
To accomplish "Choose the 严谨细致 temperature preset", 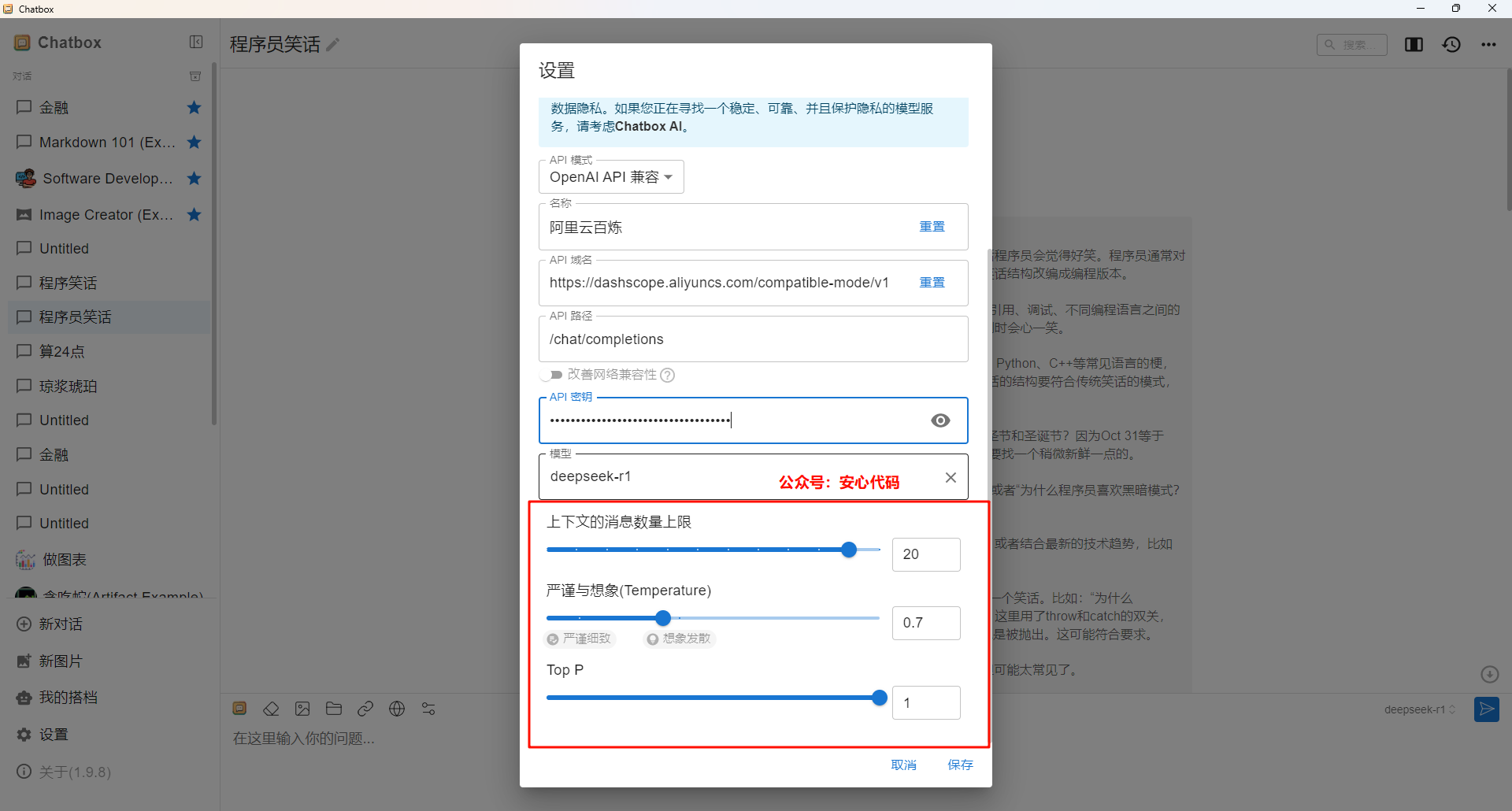I will 580,639.
